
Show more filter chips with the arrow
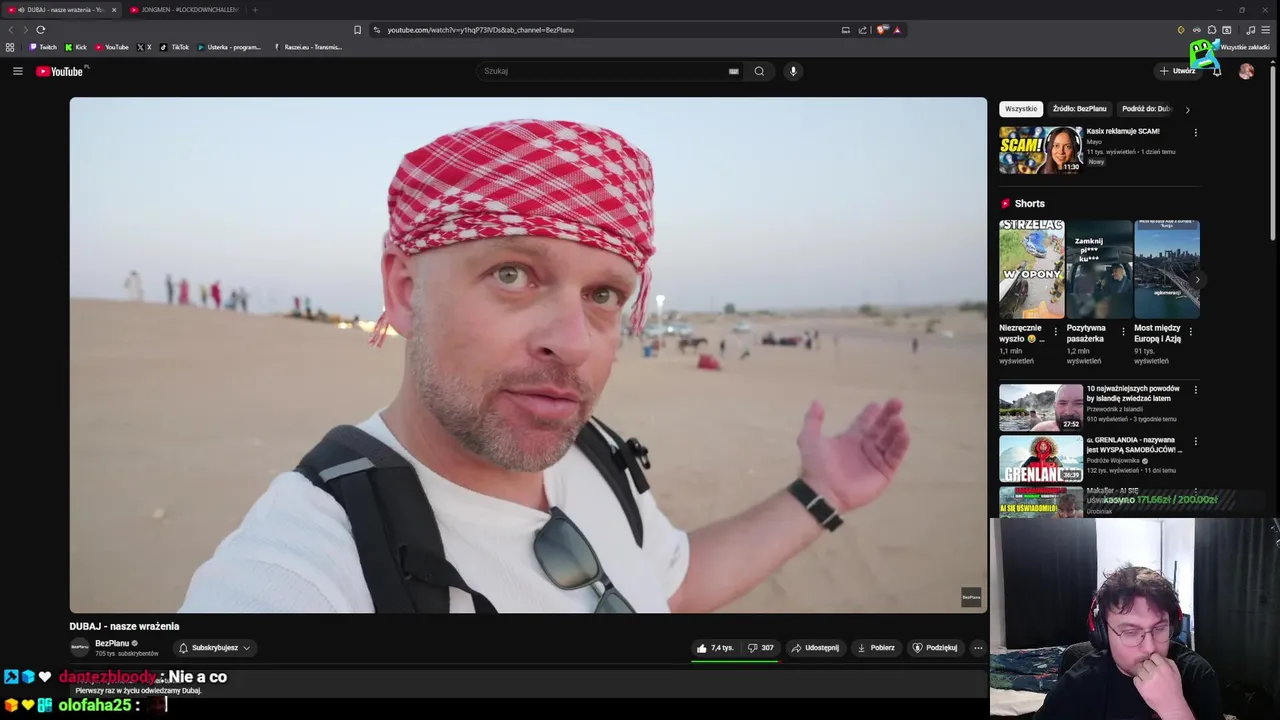tap(1187, 109)
